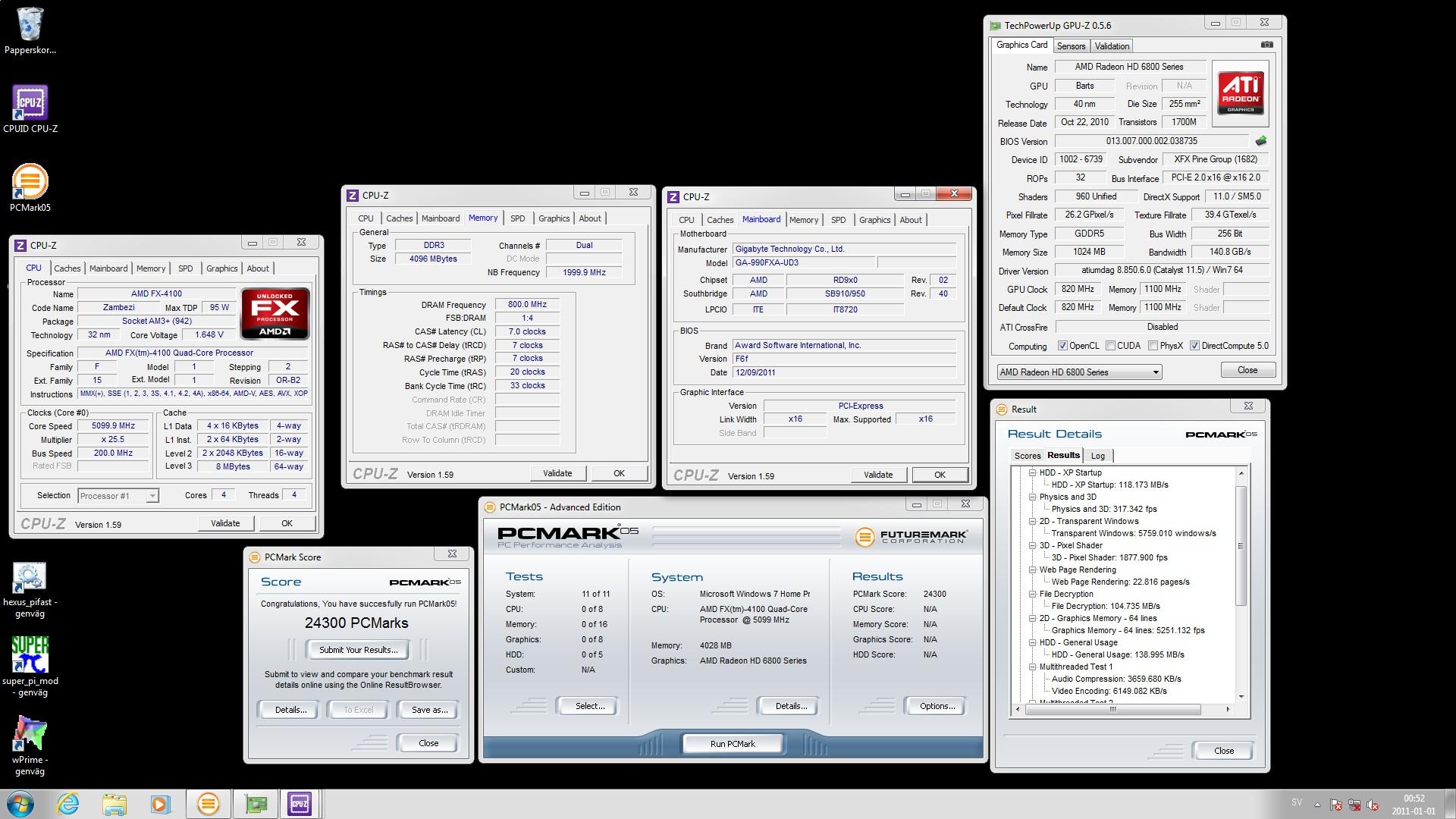Click GPU-Z screenshot camera icon
This screenshot has height=819, width=1456.
[1266, 45]
